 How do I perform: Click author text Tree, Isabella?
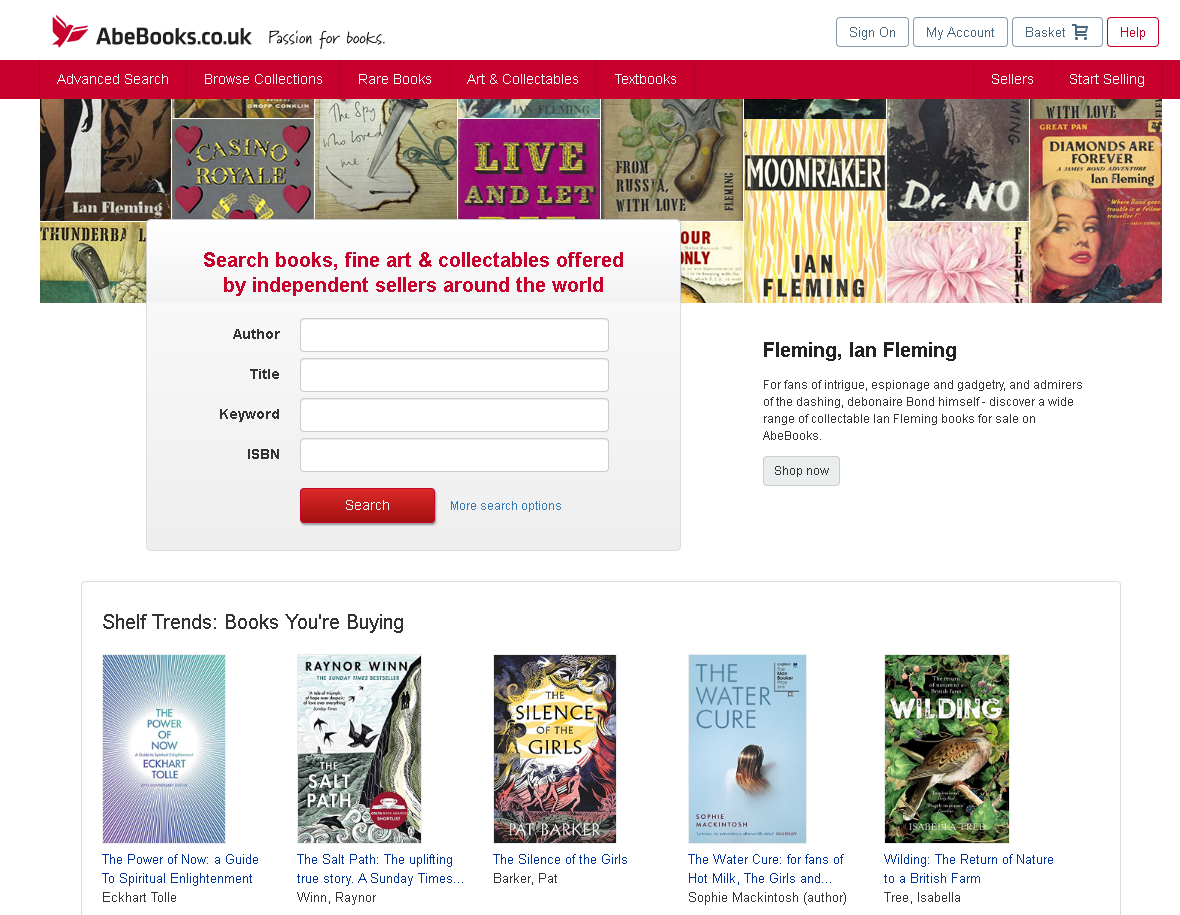922,897
